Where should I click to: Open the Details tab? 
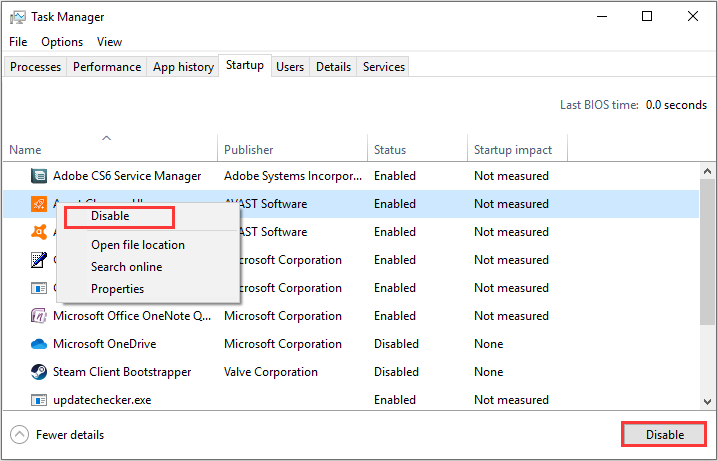333,67
